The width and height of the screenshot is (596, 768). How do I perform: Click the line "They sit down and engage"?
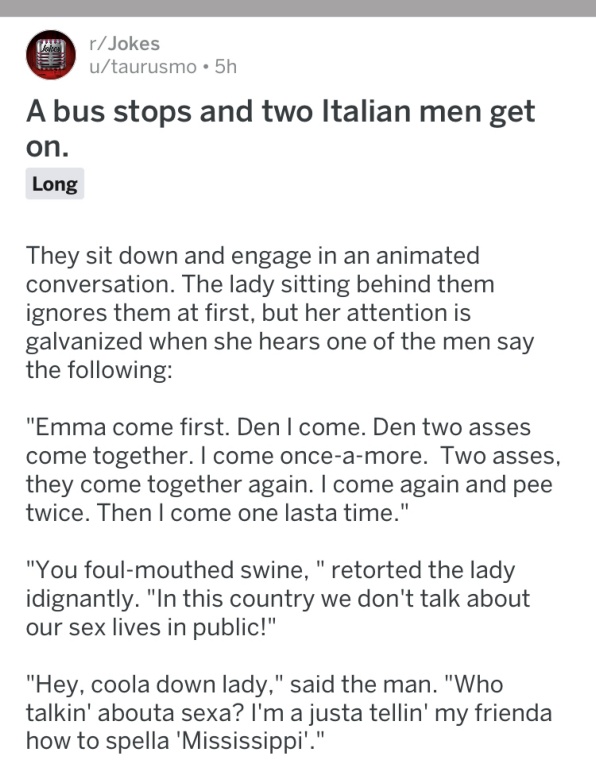point(253,256)
